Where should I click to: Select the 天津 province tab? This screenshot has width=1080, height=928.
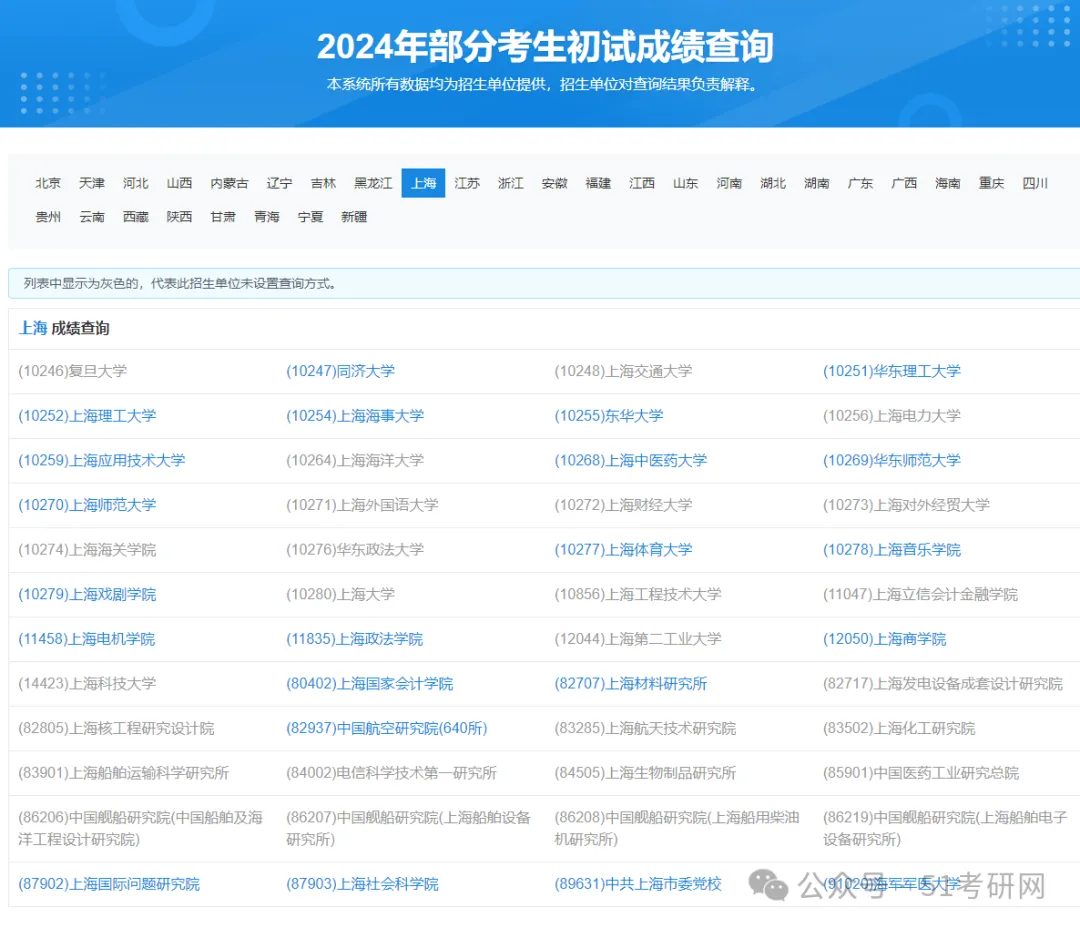coord(92,183)
